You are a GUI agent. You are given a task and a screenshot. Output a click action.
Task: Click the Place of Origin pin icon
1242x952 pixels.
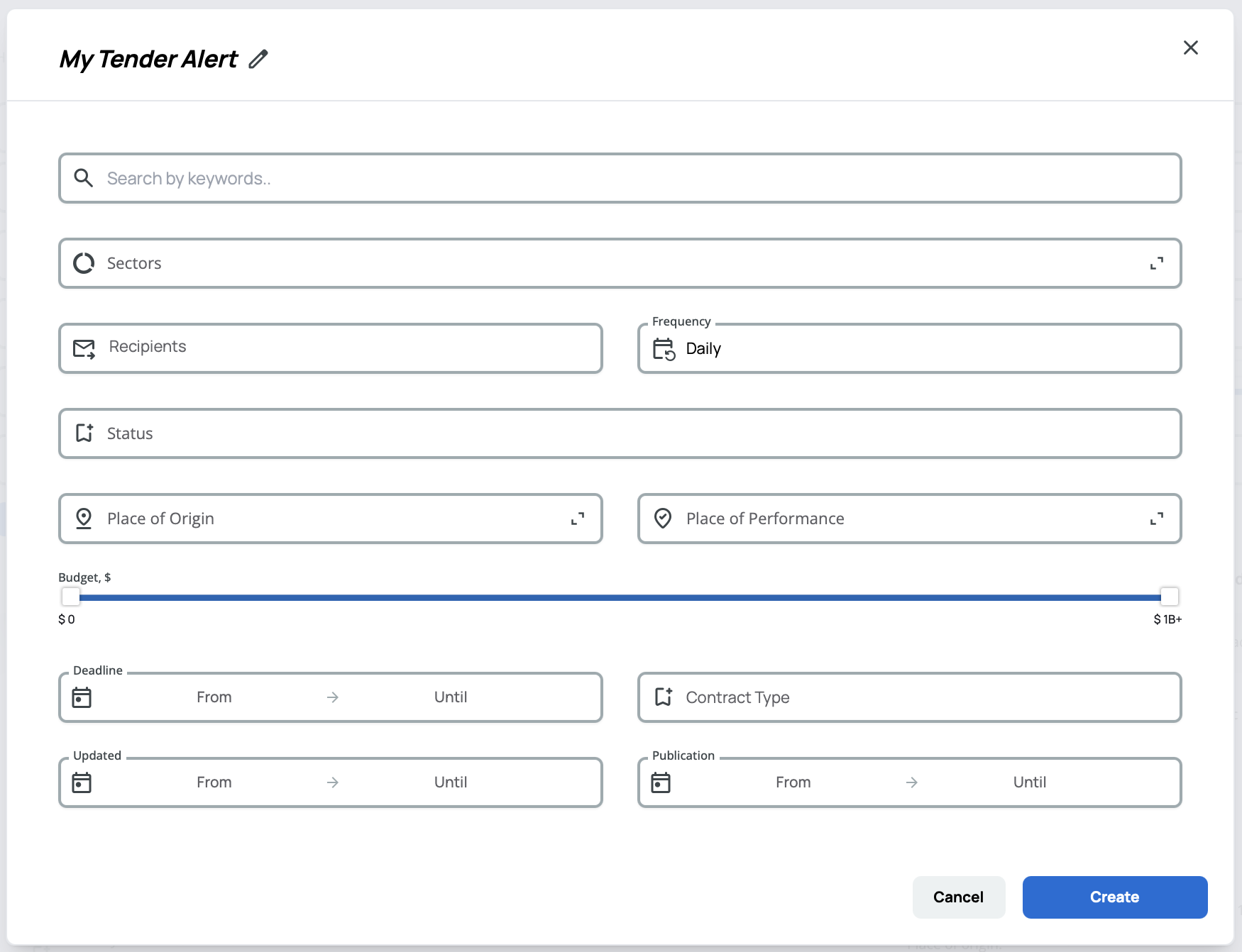coord(84,519)
